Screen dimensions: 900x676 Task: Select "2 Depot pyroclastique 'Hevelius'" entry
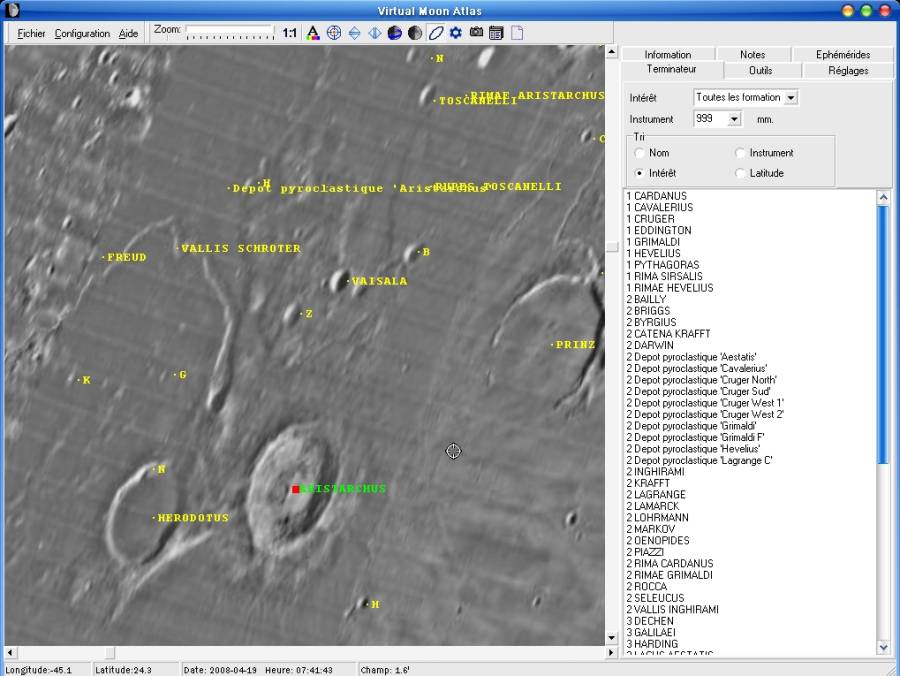point(693,449)
